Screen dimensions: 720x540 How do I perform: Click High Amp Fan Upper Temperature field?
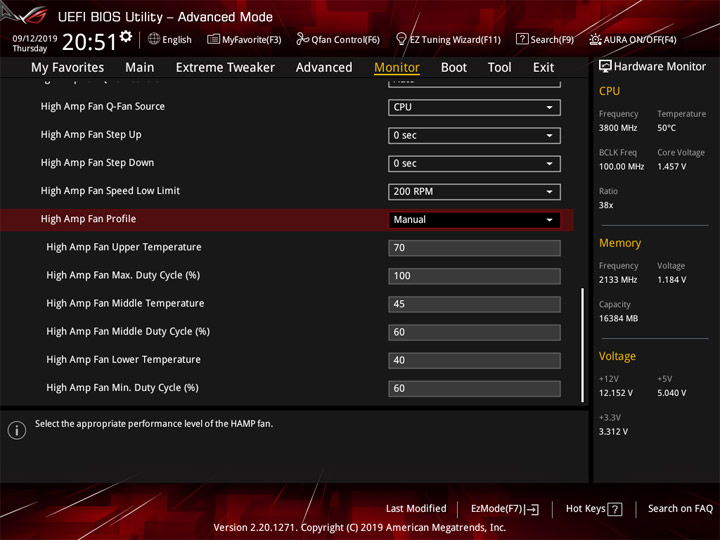474,248
